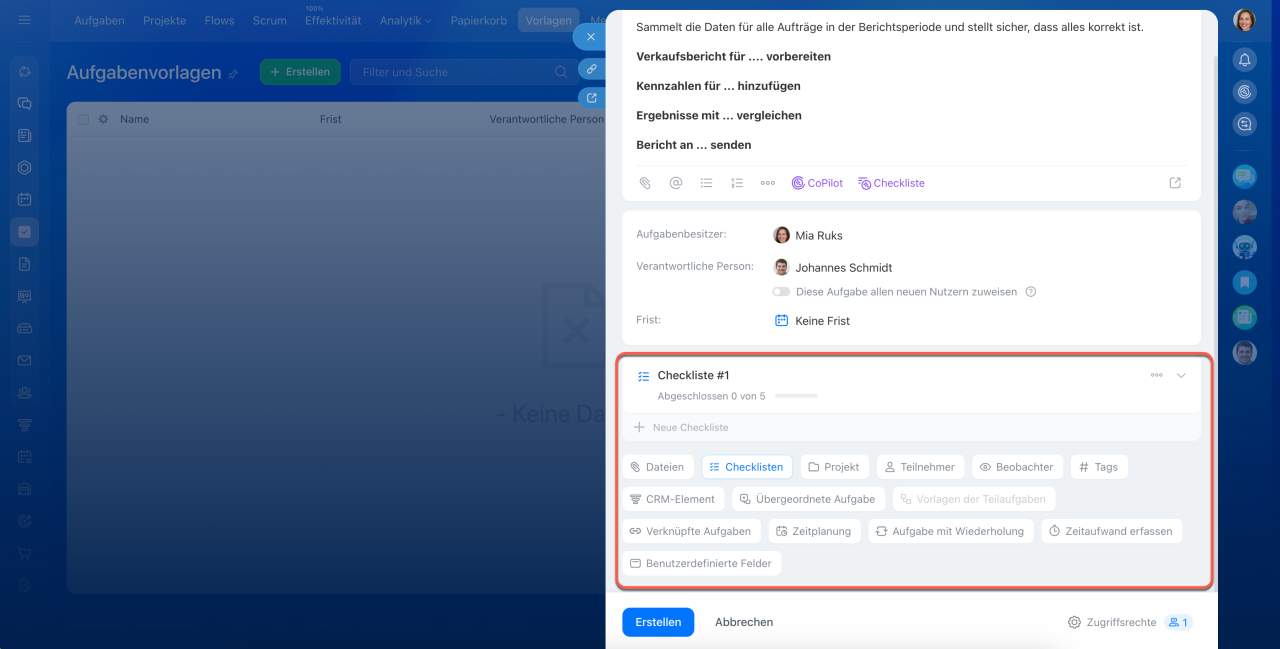Open CoPilot in the editor toolbar
This screenshot has height=649, width=1280.
tap(817, 183)
